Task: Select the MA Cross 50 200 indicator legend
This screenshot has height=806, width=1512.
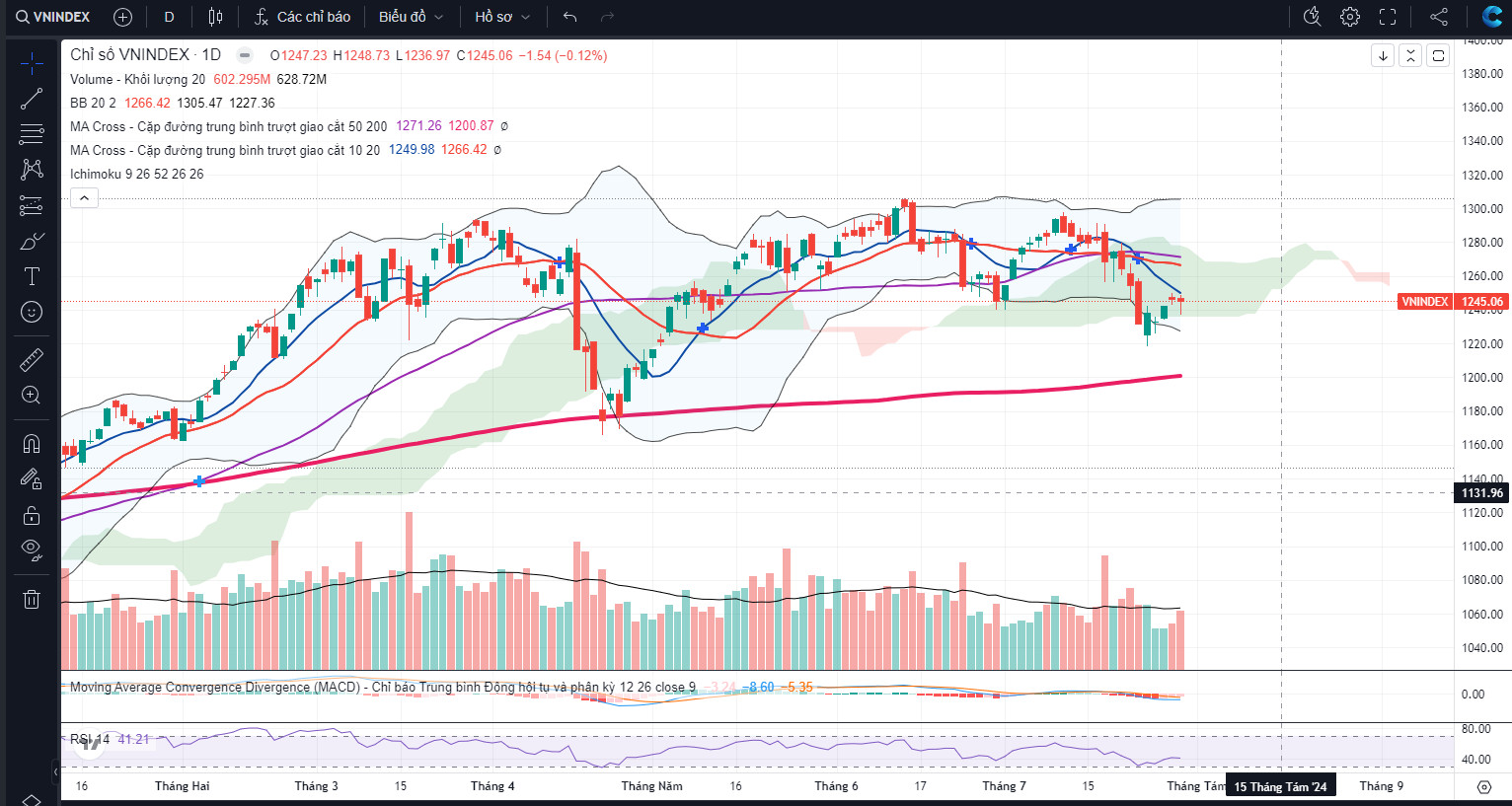Action: coord(228,126)
